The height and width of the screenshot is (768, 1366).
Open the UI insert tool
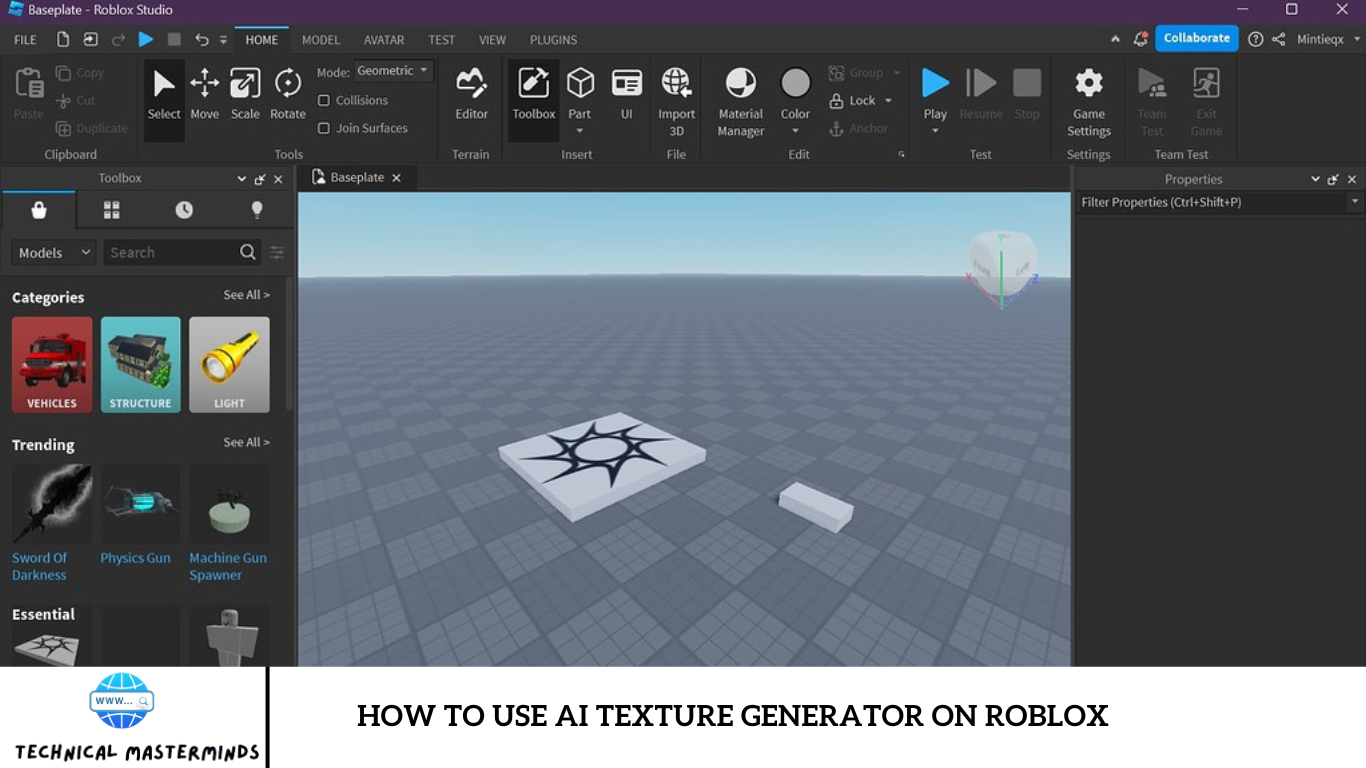click(627, 95)
